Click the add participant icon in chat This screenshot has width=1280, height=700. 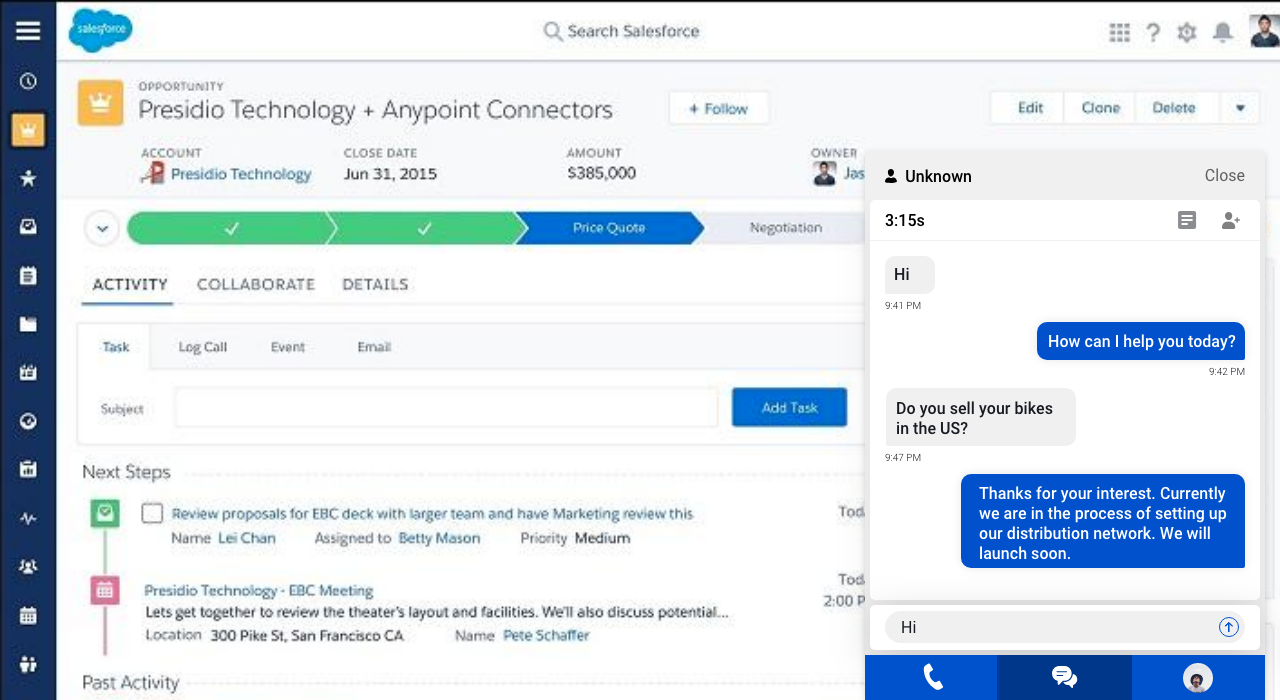[x=1231, y=220]
